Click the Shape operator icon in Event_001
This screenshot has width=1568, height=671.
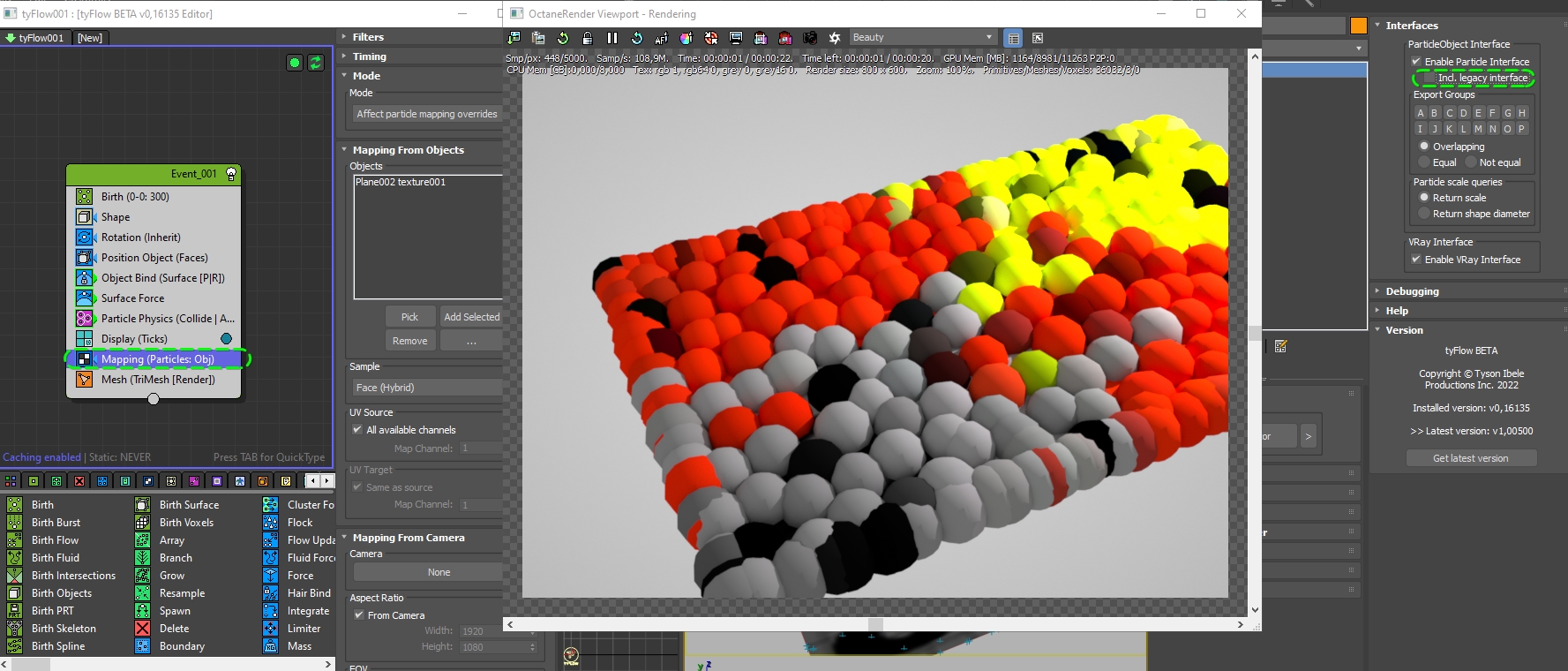coord(84,216)
